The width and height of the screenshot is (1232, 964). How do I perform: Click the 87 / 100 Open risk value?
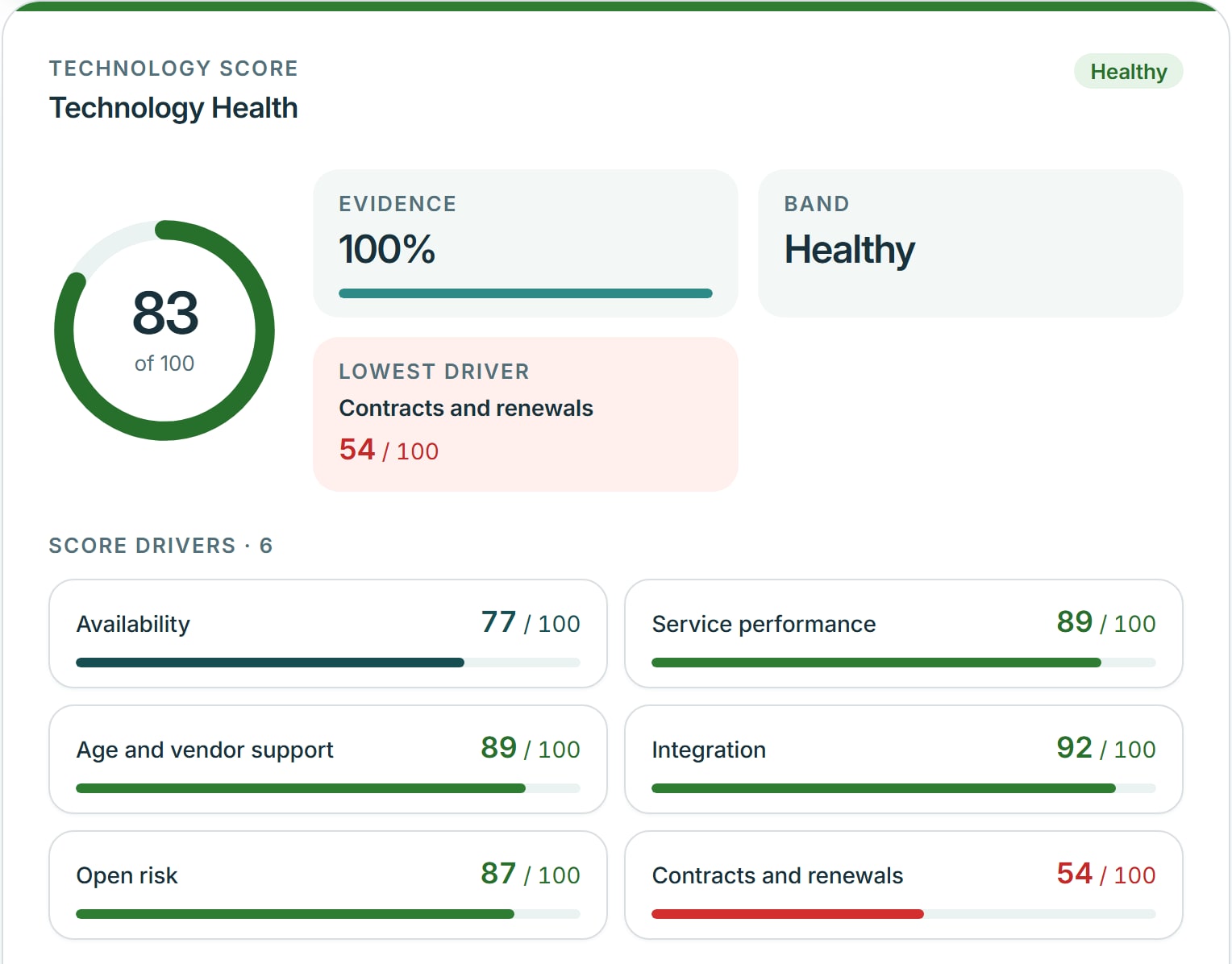(531, 874)
